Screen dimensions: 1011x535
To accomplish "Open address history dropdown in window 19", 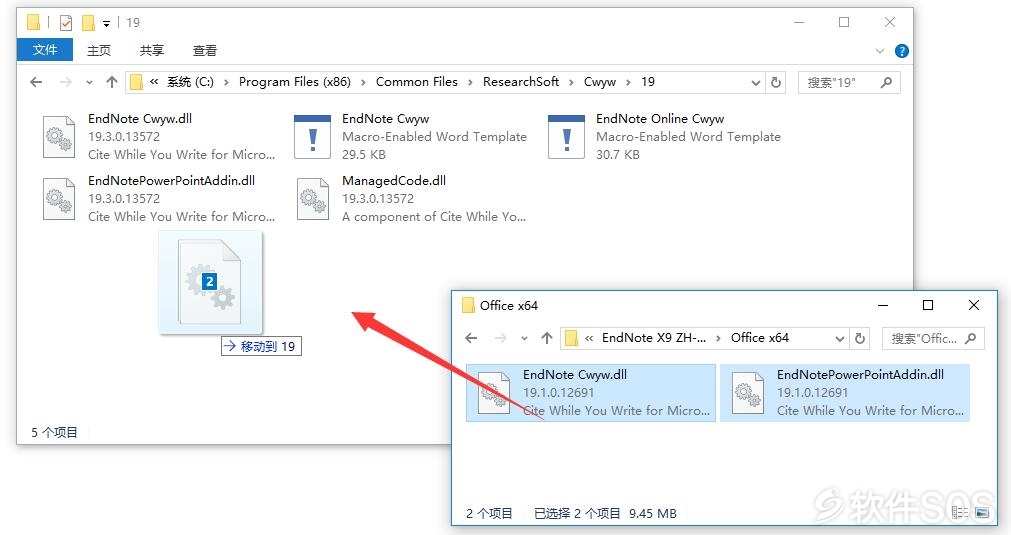I will [x=756, y=83].
